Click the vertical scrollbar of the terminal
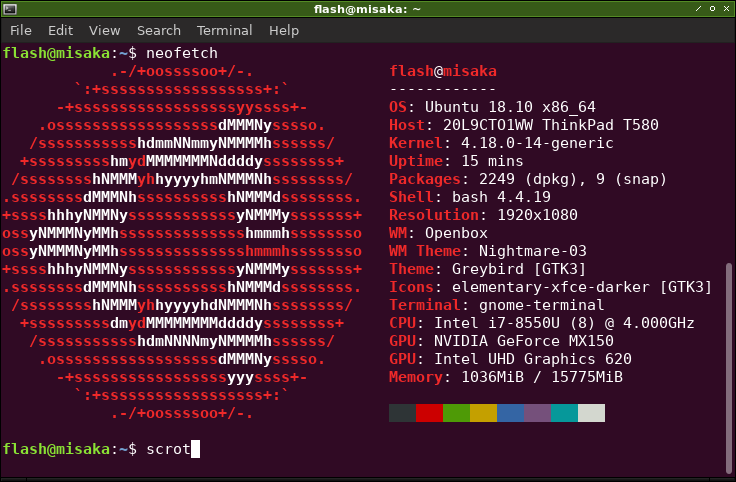The height and width of the screenshot is (482, 736). coord(728,368)
